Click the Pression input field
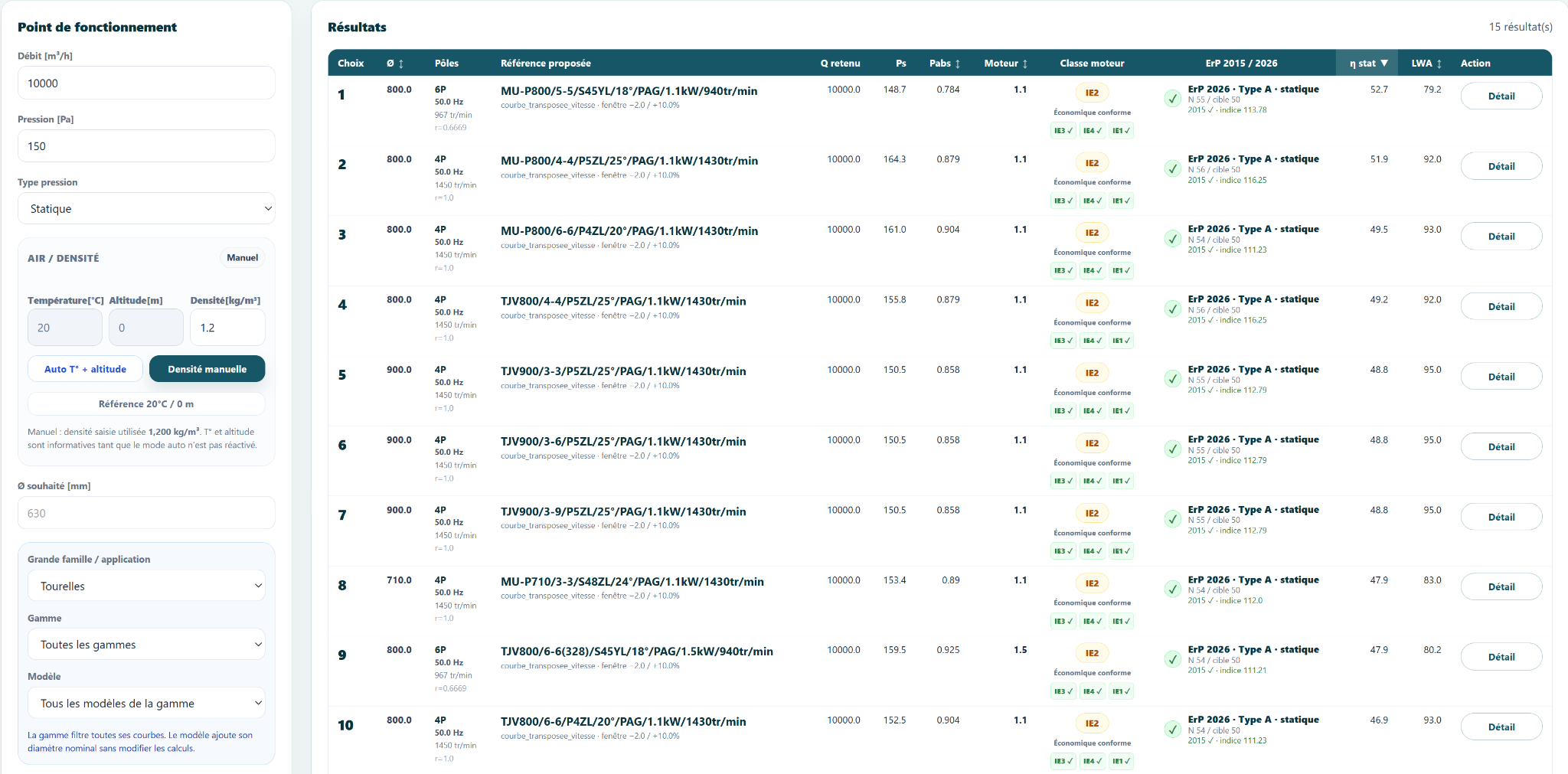Image resolution: width=1568 pixels, height=774 pixels. click(x=146, y=146)
